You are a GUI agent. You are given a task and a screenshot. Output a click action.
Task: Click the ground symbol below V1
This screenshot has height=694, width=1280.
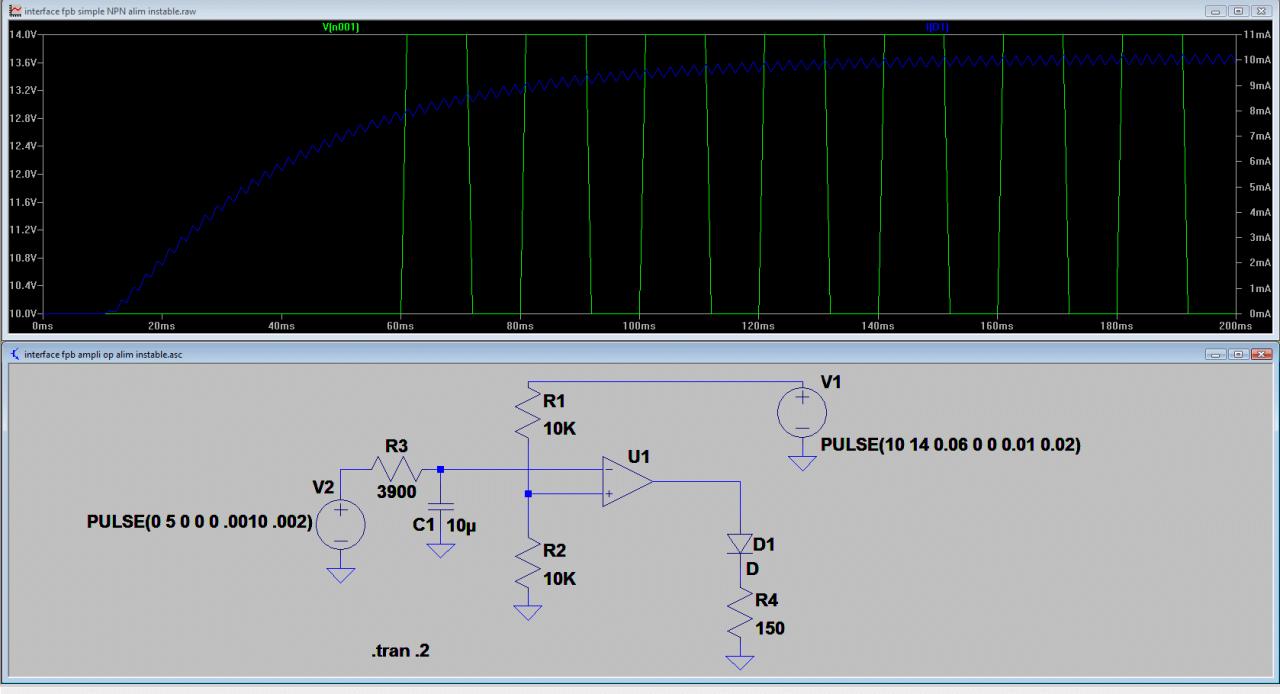coord(802,462)
